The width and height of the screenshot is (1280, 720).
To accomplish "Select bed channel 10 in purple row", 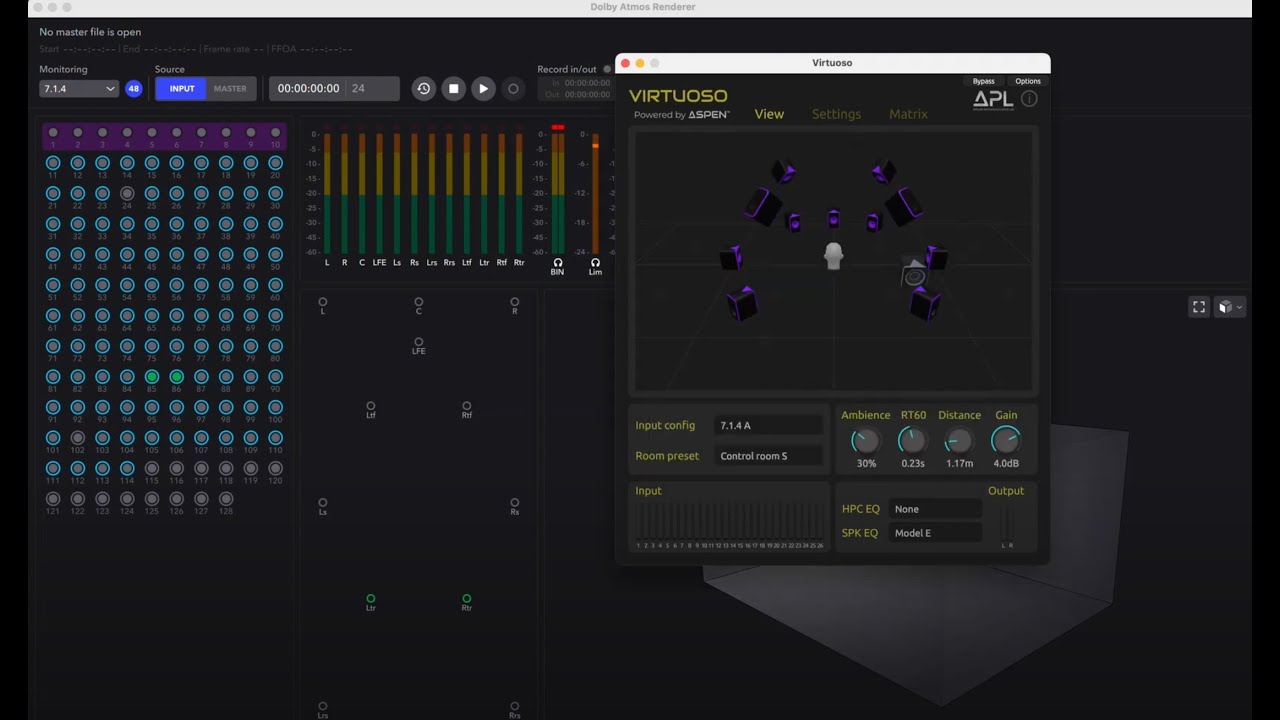I will [x=275, y=133].
